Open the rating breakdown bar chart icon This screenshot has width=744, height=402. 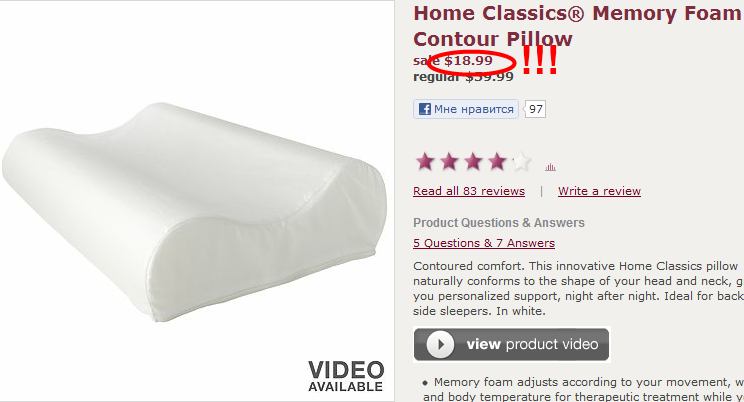[x=550, y=167]
